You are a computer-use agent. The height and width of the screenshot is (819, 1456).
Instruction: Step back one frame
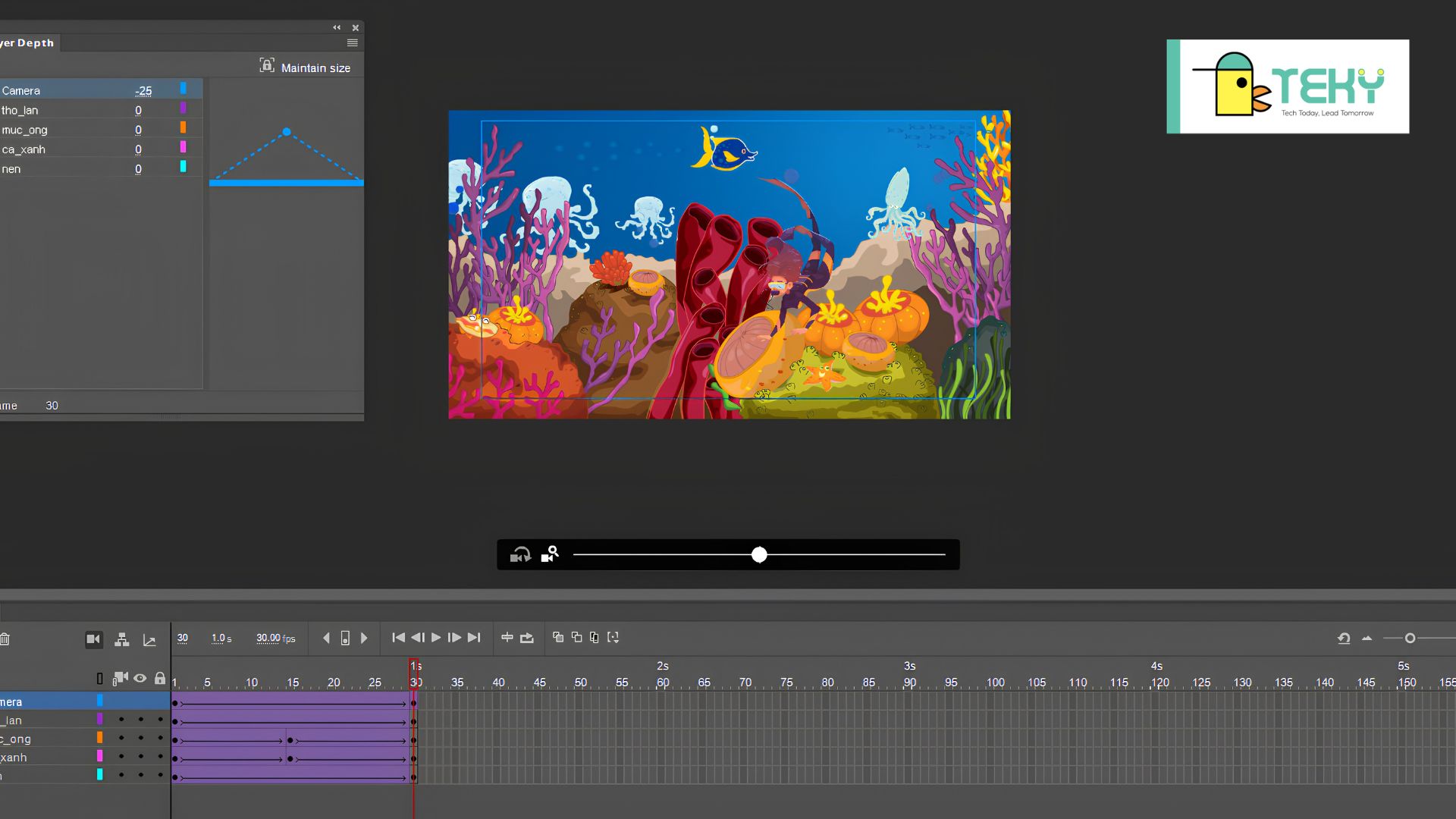tap(417, 638)
